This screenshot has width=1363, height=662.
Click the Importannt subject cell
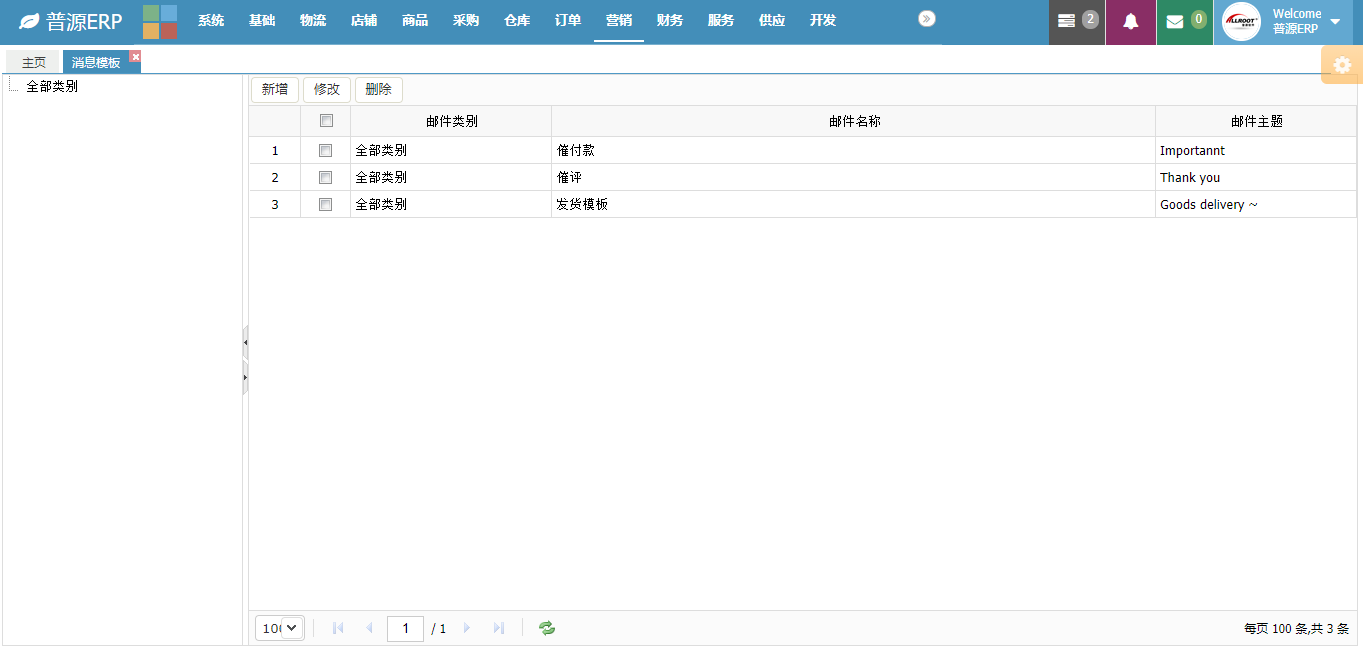pyautogui.click(x=1256, y=151)
